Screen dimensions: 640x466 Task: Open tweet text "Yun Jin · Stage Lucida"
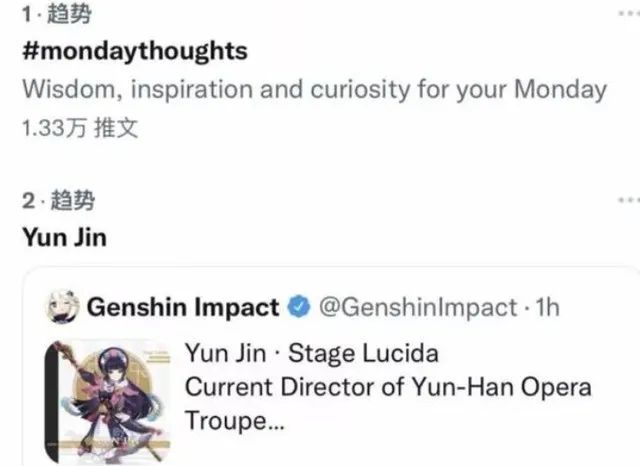(312, 353)
